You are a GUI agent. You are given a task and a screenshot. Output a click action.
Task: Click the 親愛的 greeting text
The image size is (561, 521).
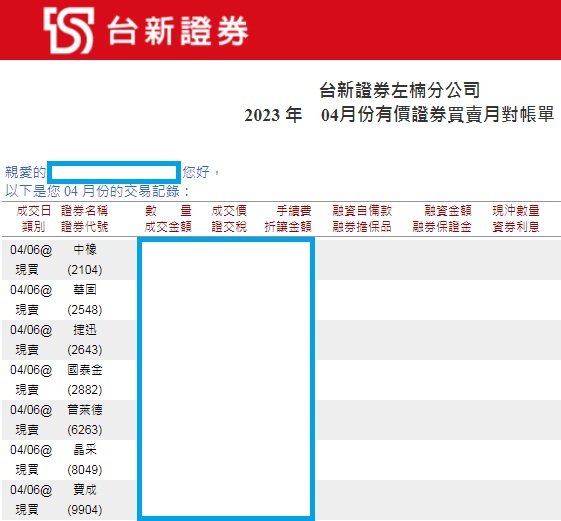pyautogui.click(x=25, y=172)
